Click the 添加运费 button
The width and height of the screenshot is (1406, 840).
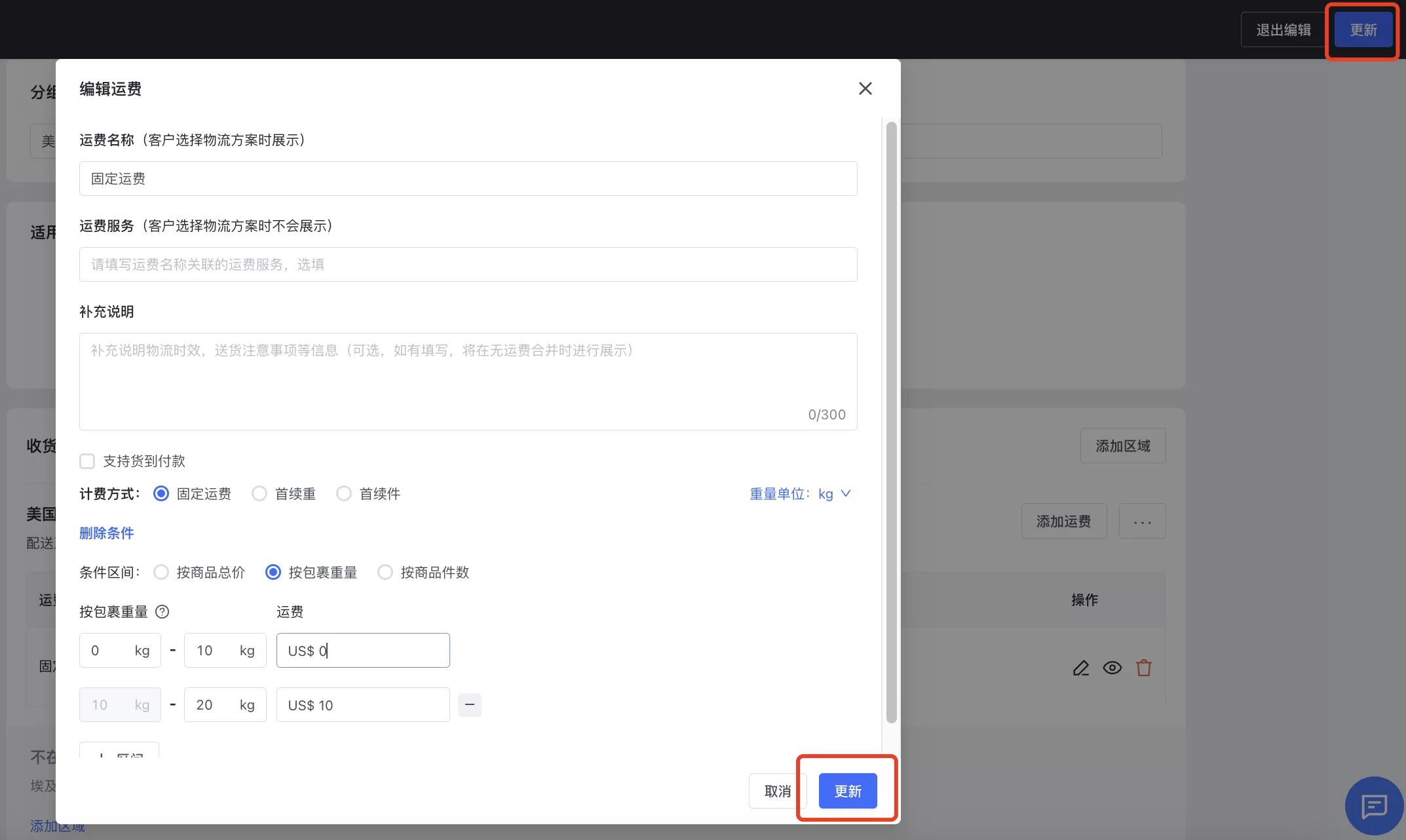(x=1063, y=521)
